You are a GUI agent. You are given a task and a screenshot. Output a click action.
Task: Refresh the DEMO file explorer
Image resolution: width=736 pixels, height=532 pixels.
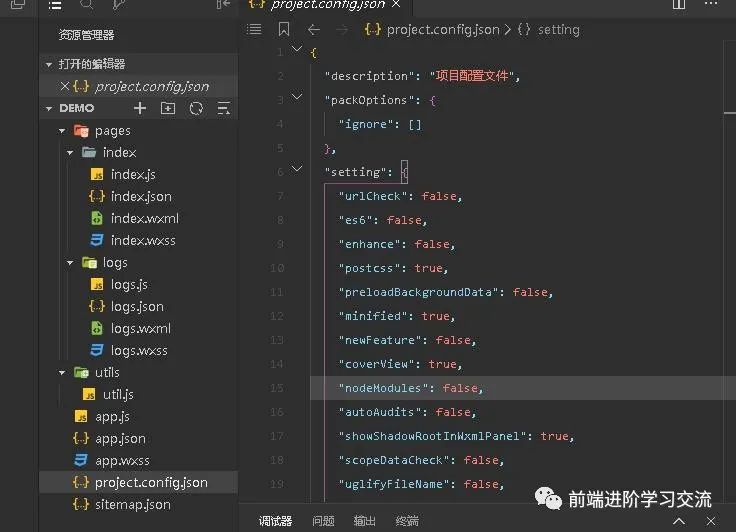(x=196, y=108)
